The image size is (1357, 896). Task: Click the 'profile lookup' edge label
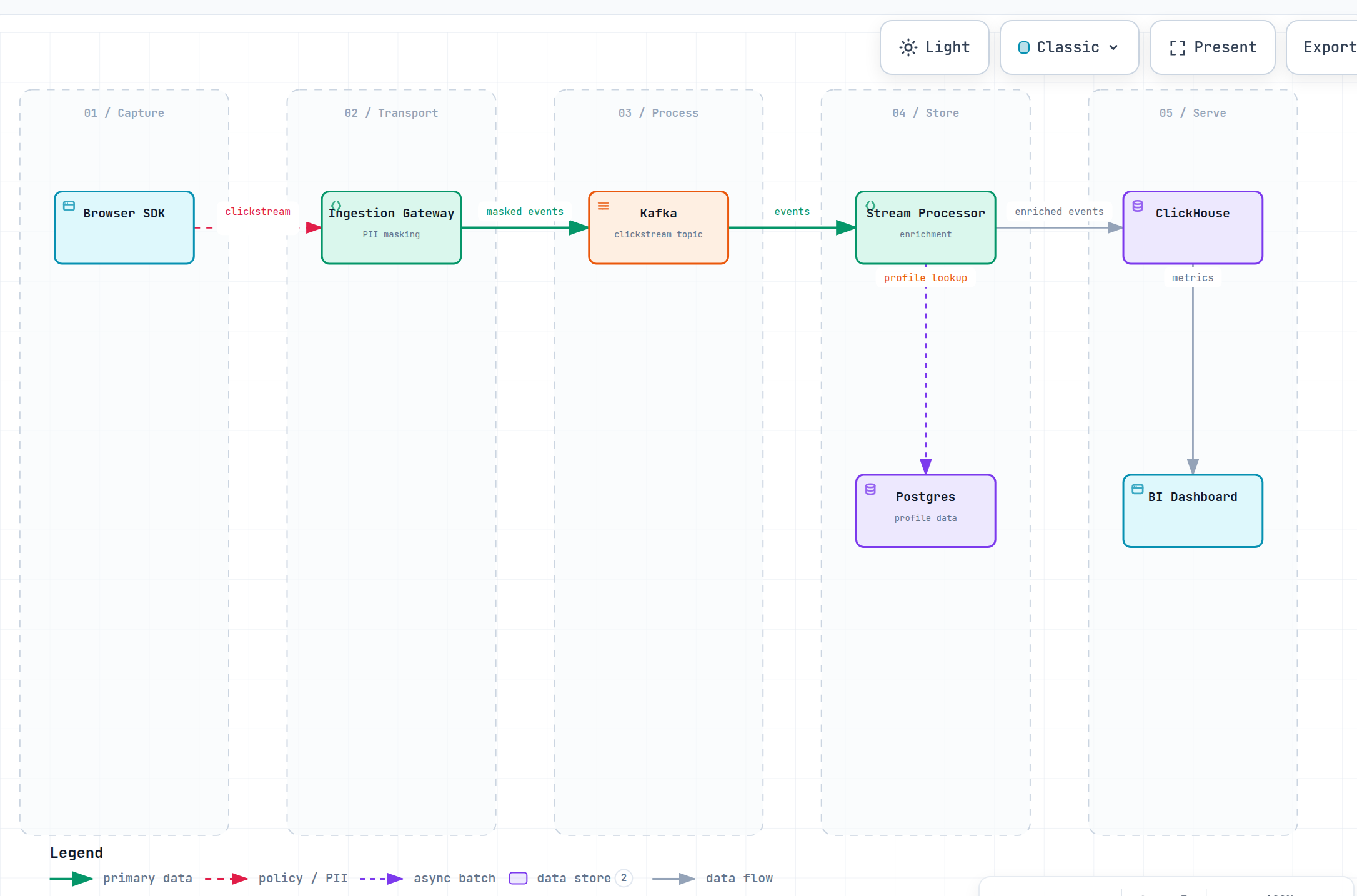(926, 278)
